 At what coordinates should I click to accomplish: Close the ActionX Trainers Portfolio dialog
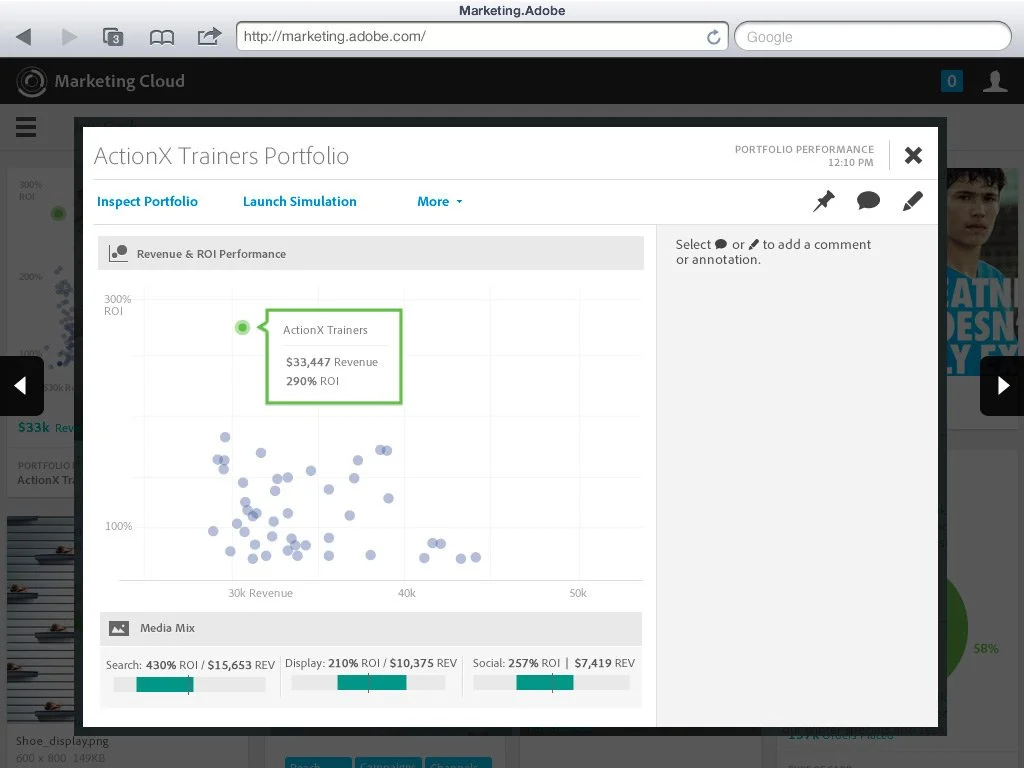913,155
